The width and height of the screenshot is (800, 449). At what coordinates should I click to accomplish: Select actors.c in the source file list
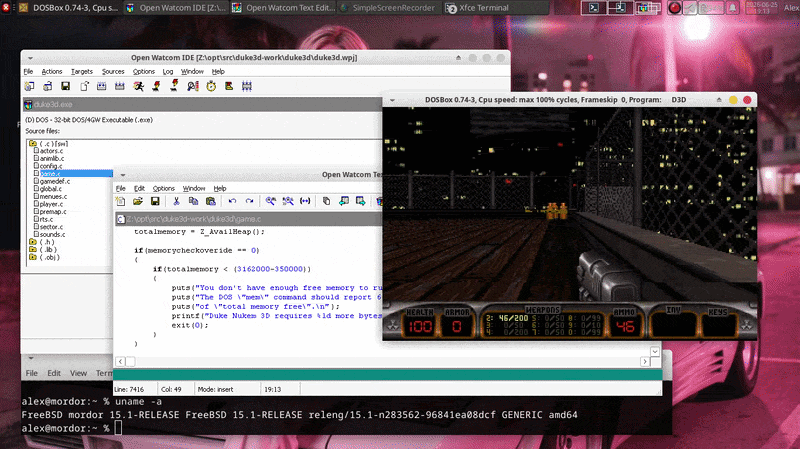(x=51, y=151)
